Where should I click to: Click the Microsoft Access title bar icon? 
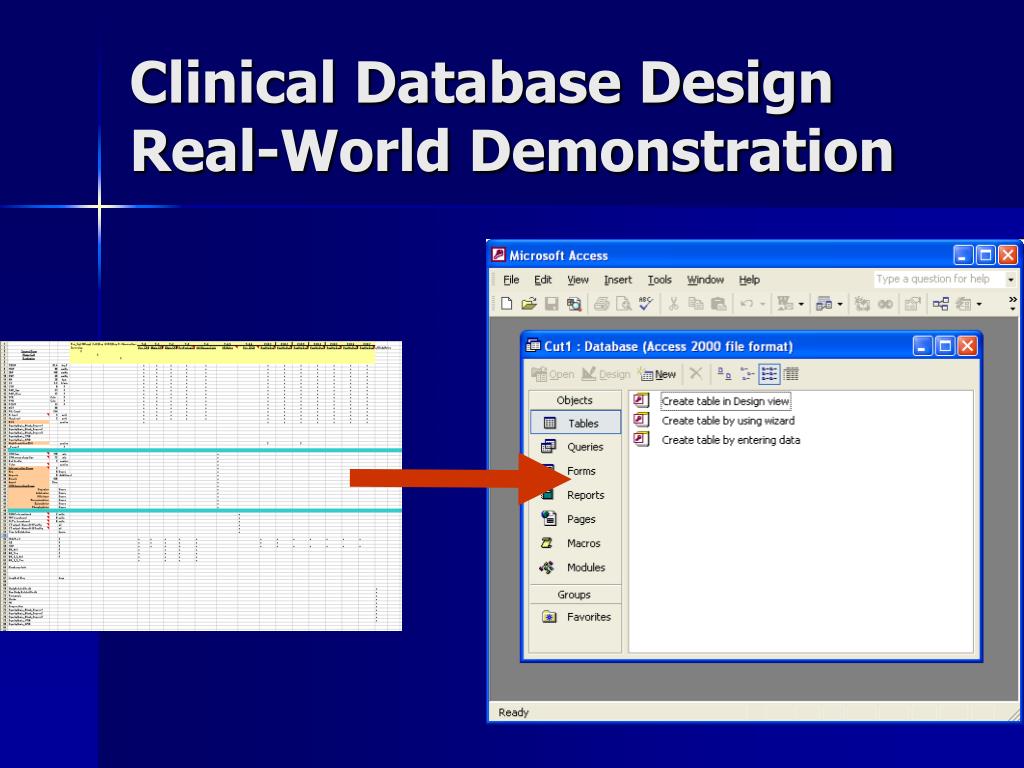point(499,255)
